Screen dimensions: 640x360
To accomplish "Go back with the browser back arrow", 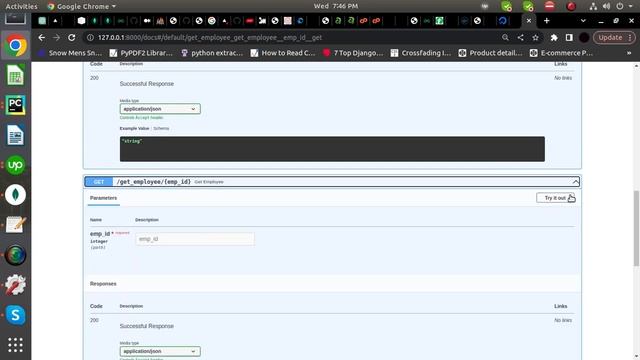I will tap(42, 38).
